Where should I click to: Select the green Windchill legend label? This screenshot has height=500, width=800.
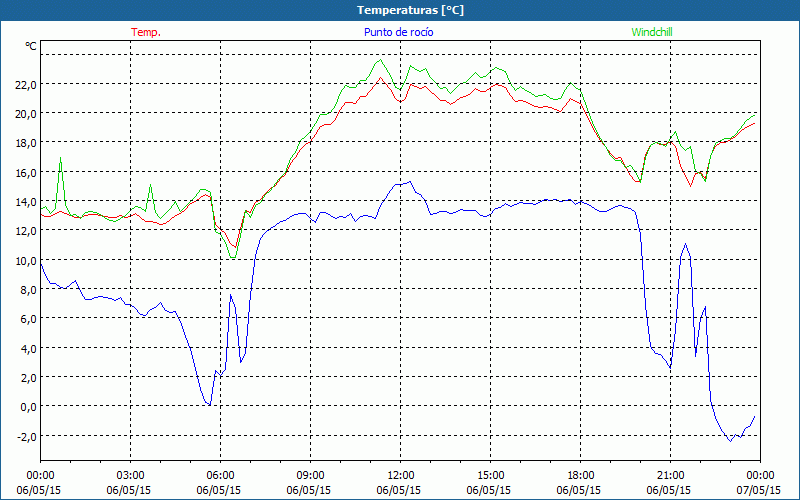(x=652, y=32)
